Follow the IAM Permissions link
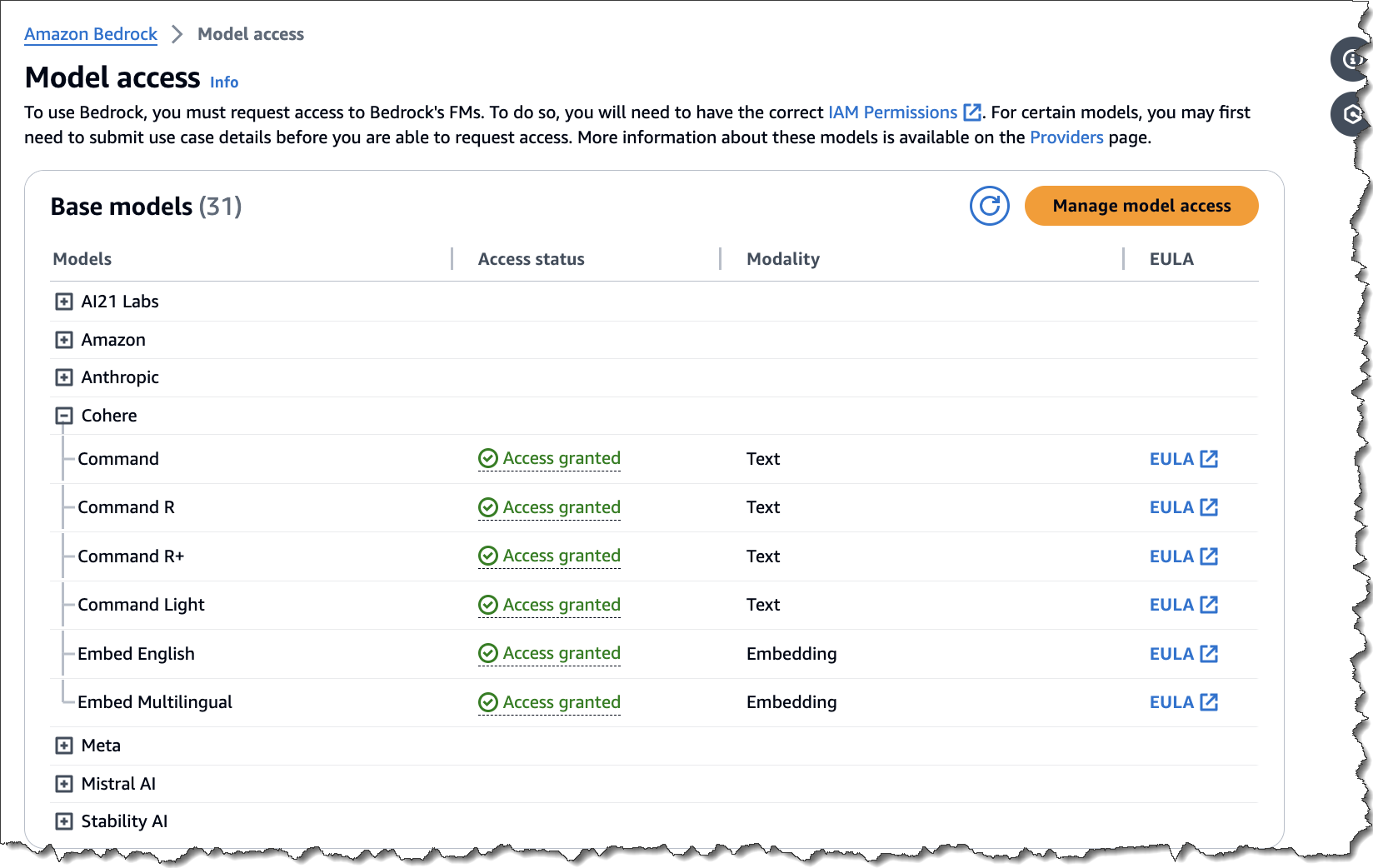Image resolution: width=1373 pixels, height=868 pixels. point(893,112)
